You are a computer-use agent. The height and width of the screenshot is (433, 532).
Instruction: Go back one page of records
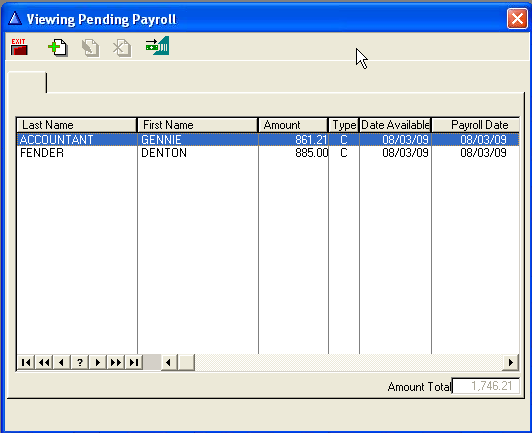[44, 362]
